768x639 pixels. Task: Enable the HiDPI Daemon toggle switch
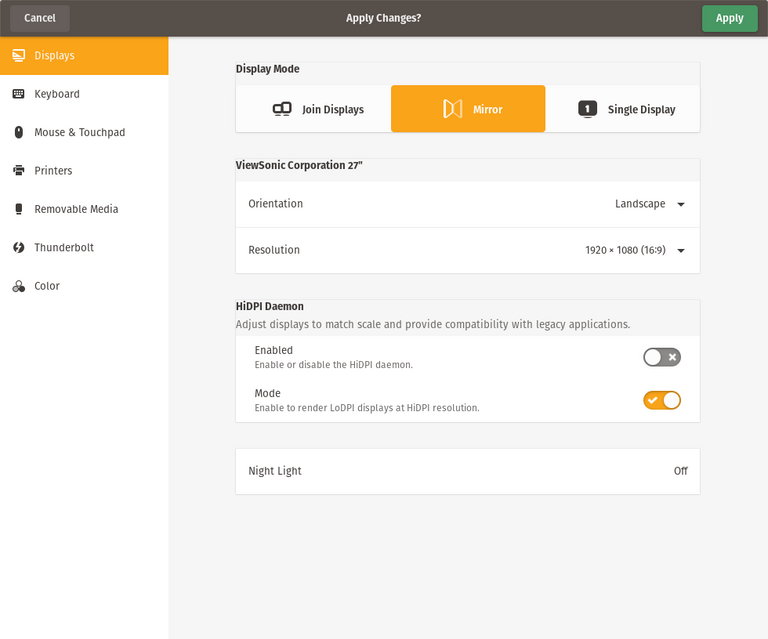pyautogui.click(x=661, y=357)
